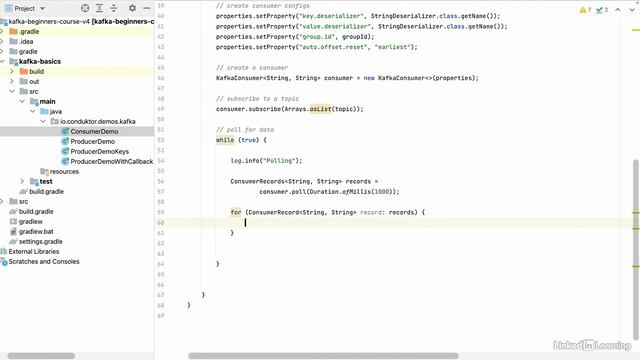
Task: Click the for keyword on line 59
Action: tap(236, 212)
